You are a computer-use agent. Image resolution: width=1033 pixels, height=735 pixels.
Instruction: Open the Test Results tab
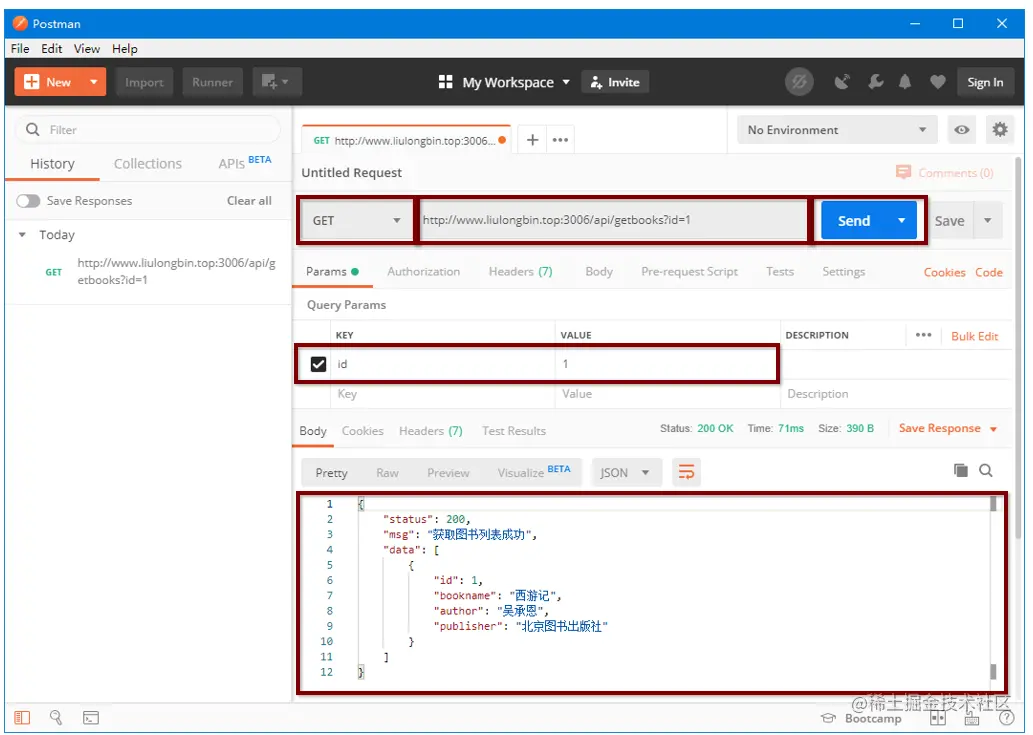[514, 431]
